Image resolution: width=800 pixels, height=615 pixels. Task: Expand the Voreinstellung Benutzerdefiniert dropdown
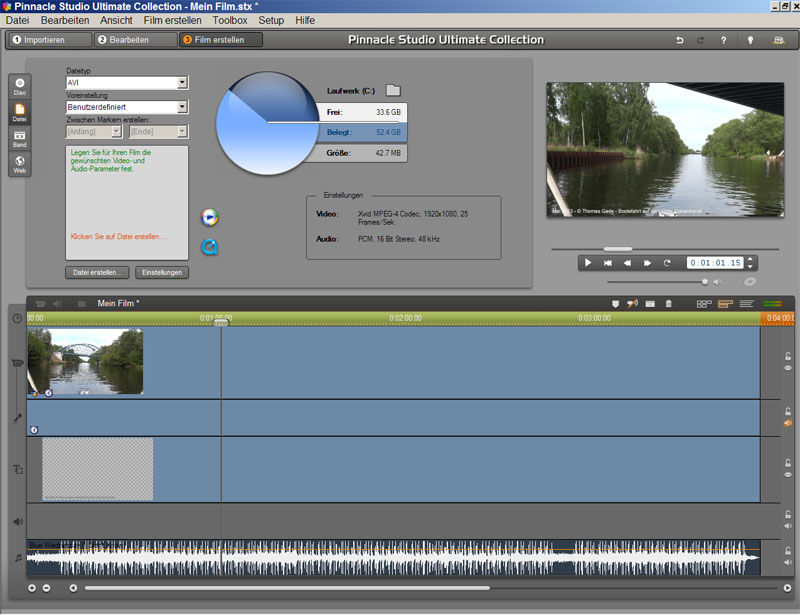pyautogui.click(x=182, y=107)
